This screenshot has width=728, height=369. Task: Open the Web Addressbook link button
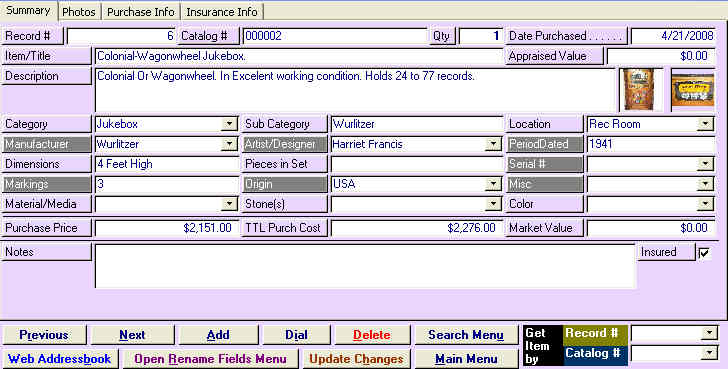point(59,359)
